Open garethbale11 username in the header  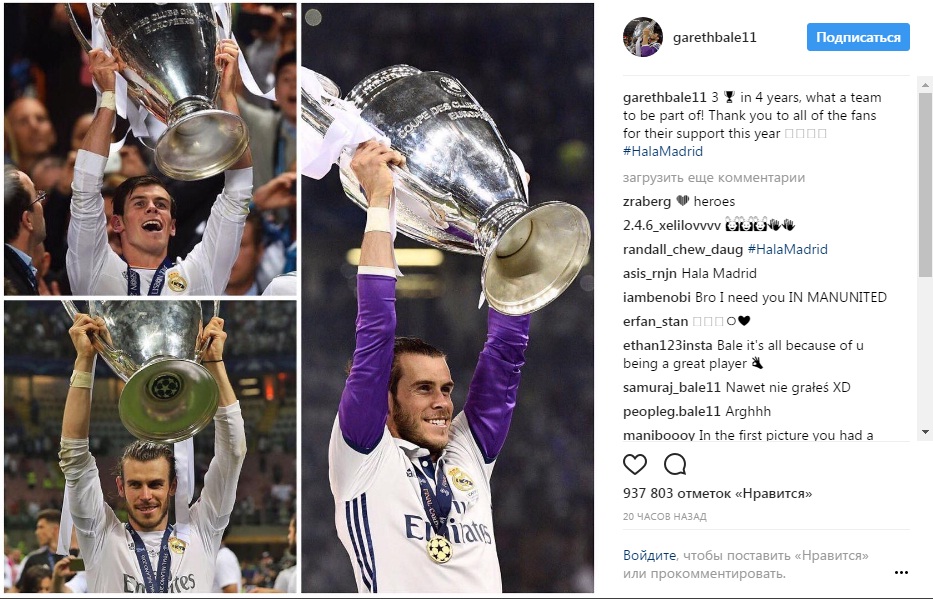tap(715, 37)
